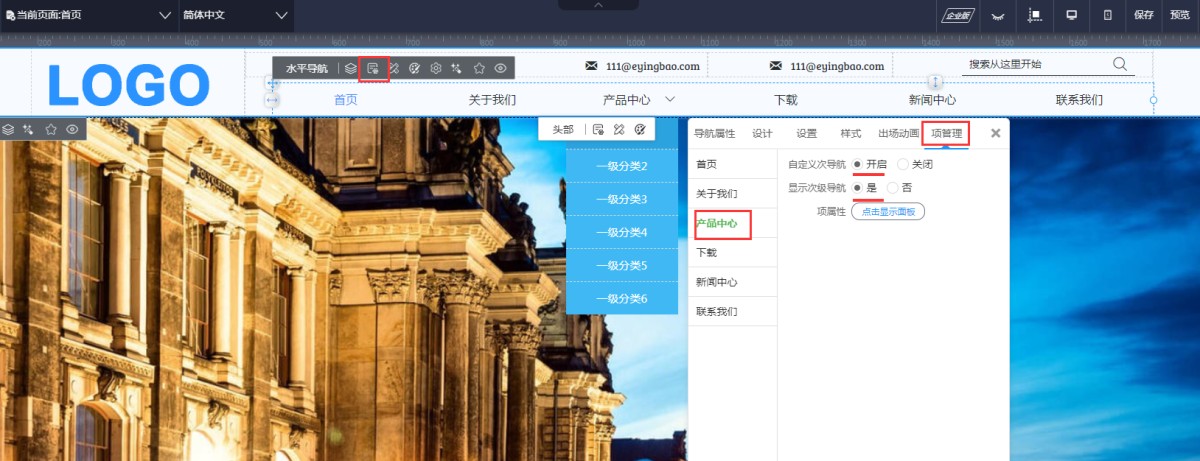Click magic wand icon in left background toolbar
1200x461 pixels.
pos(28,129)
